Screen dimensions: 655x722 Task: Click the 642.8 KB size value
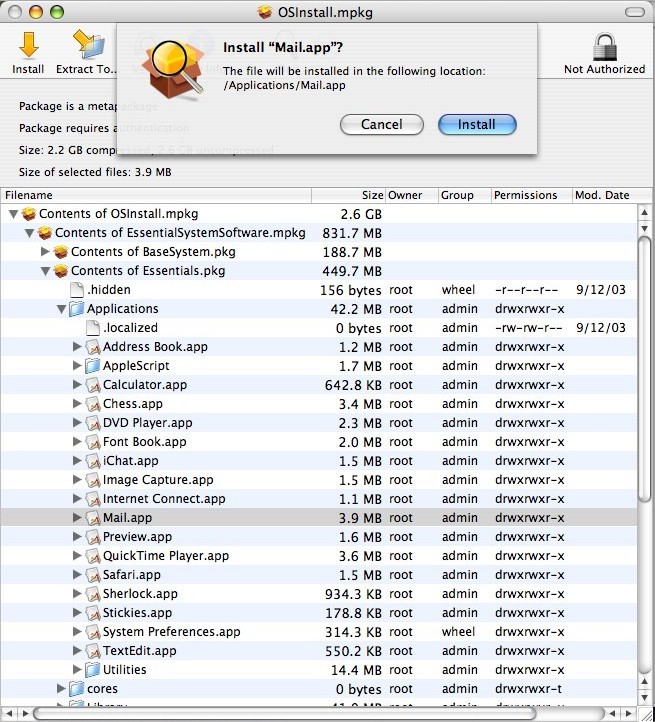pyautogui.click(x=353, y=385)
